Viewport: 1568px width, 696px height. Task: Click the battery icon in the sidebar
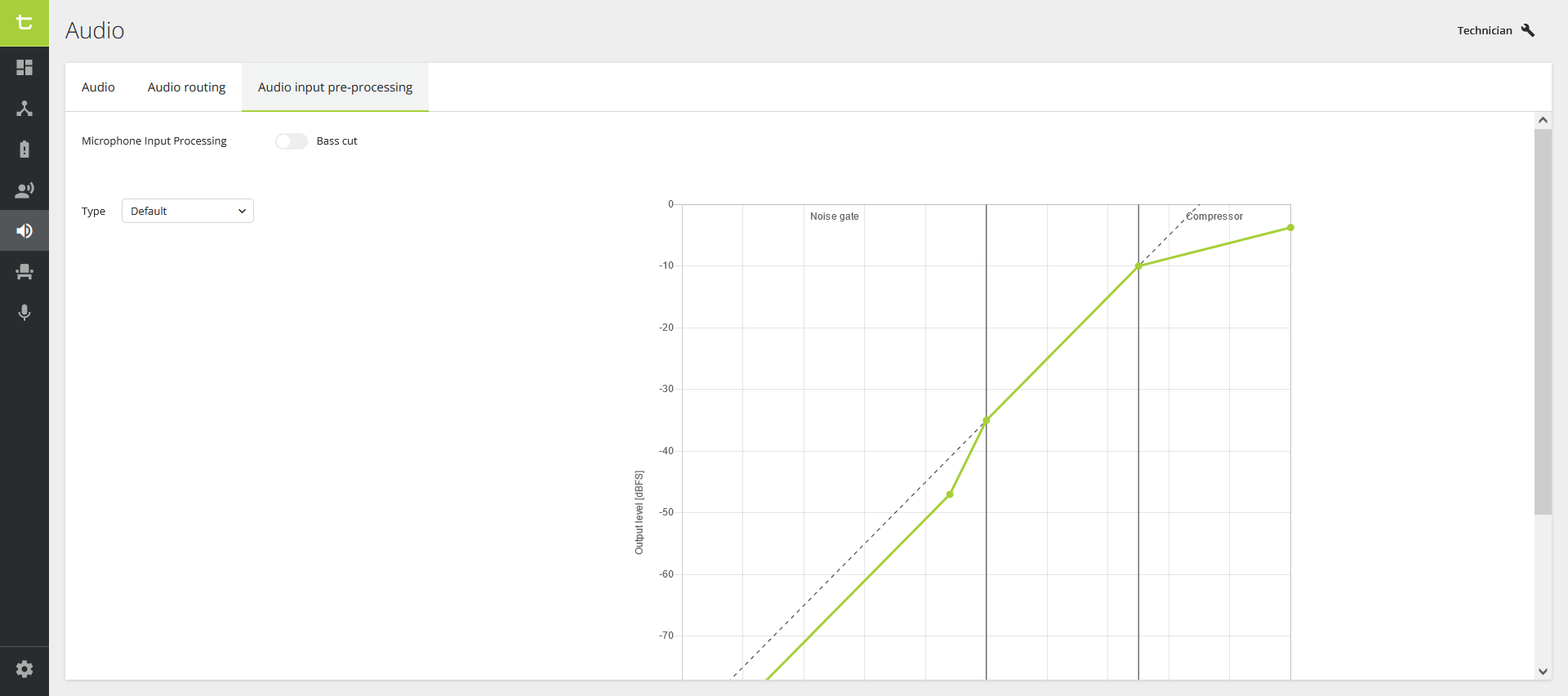click(x=24, y=149)
